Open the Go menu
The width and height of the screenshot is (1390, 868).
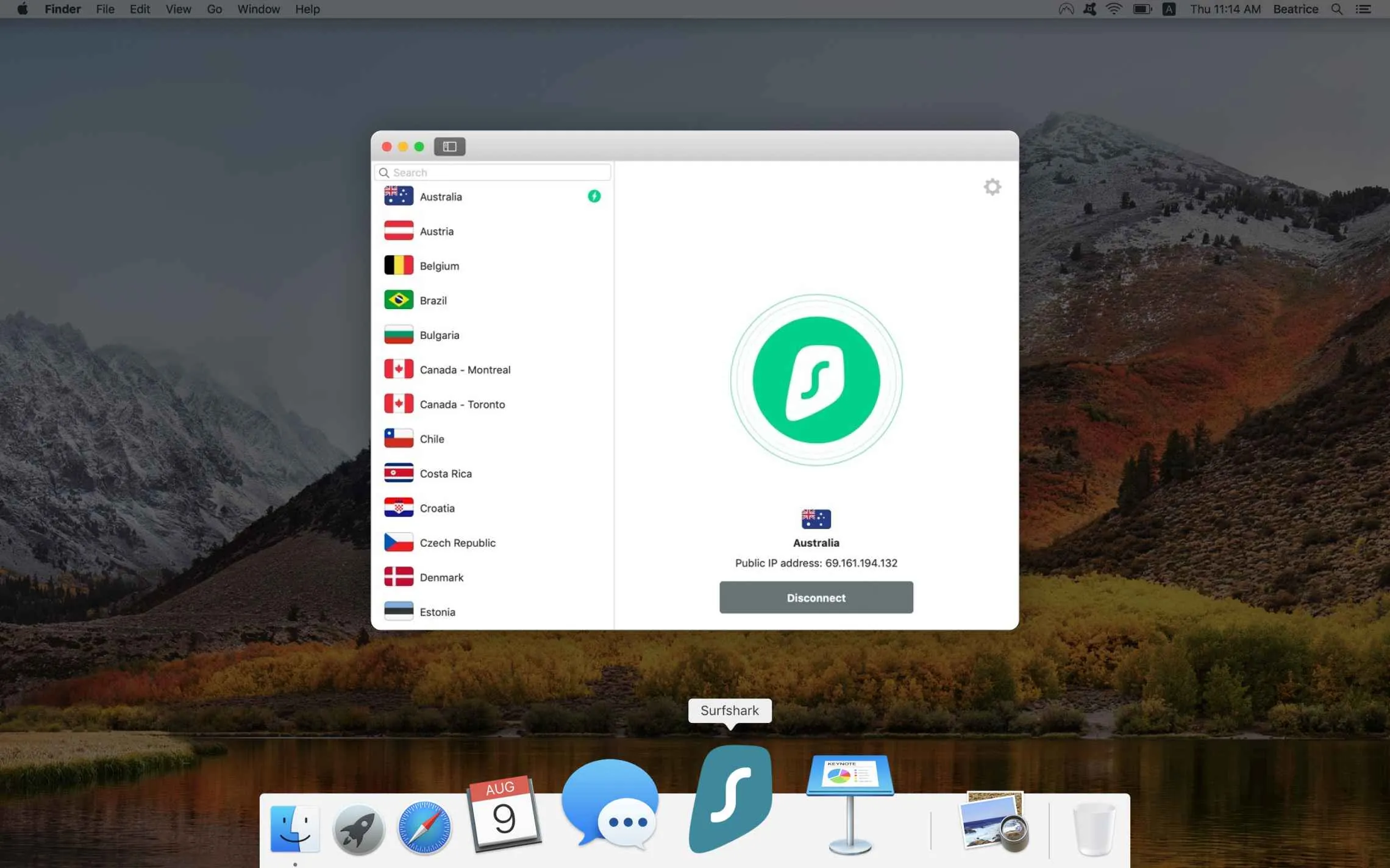[x=214, y=9]
